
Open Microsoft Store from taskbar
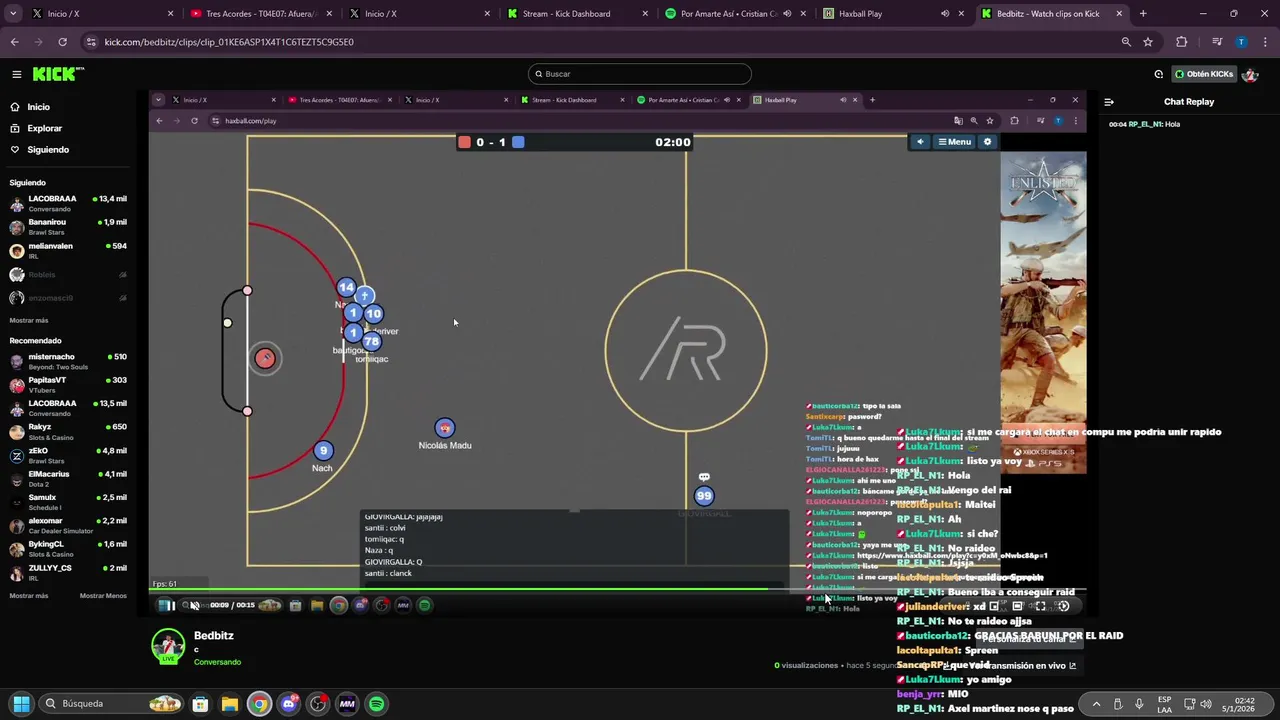coord(200,704)
